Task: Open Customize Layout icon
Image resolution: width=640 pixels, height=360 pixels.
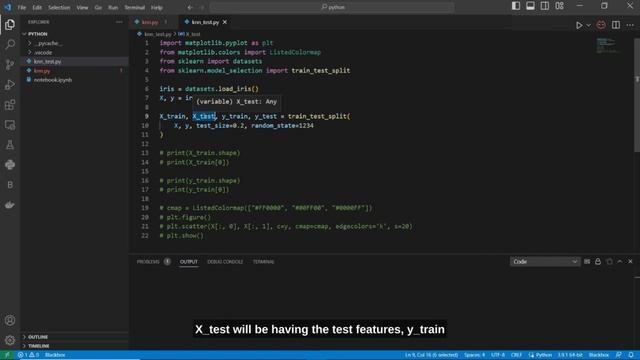Action: click(560, 6)
